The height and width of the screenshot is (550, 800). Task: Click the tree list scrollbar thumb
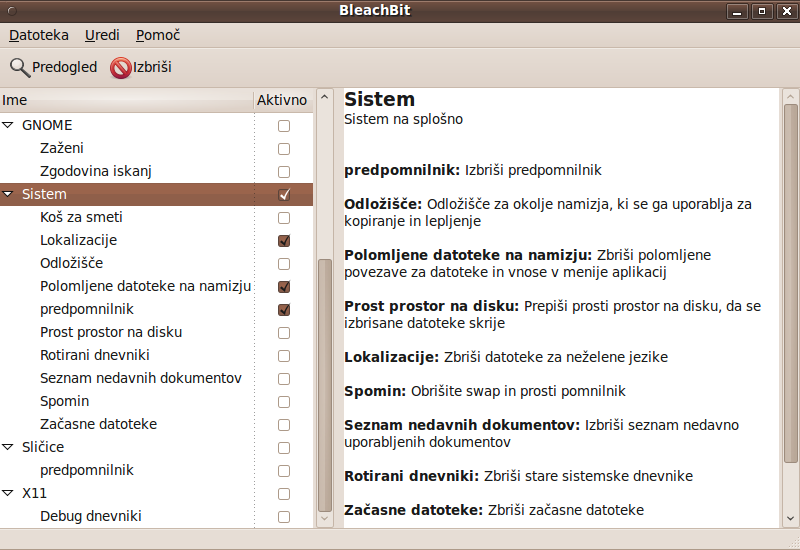pos(324,385)
